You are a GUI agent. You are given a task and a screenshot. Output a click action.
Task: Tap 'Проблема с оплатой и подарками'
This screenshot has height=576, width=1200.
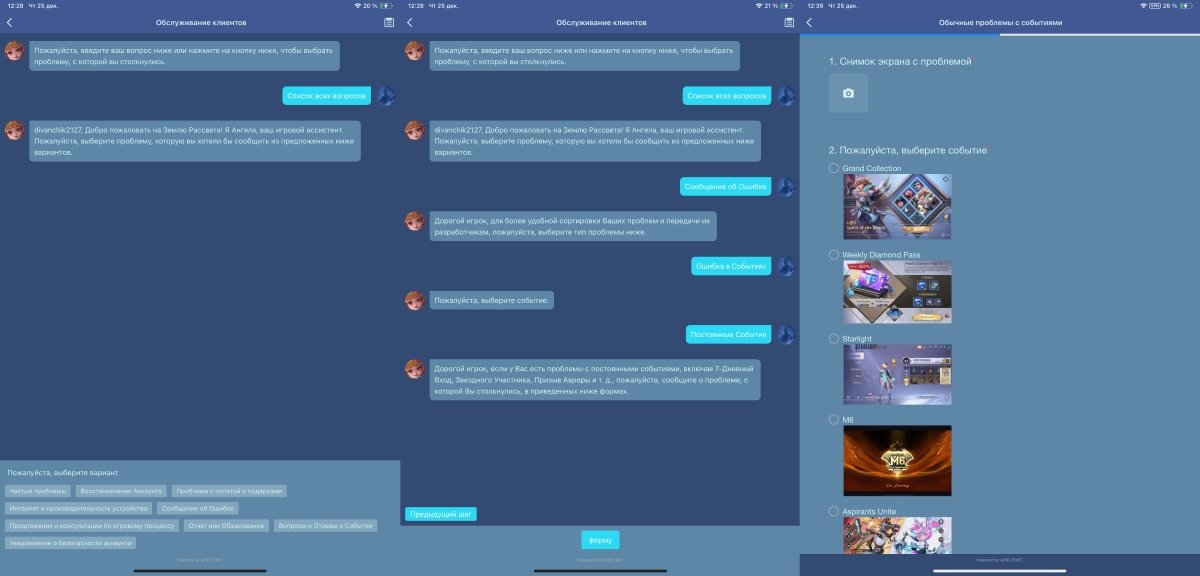click(x=229, y=491)
